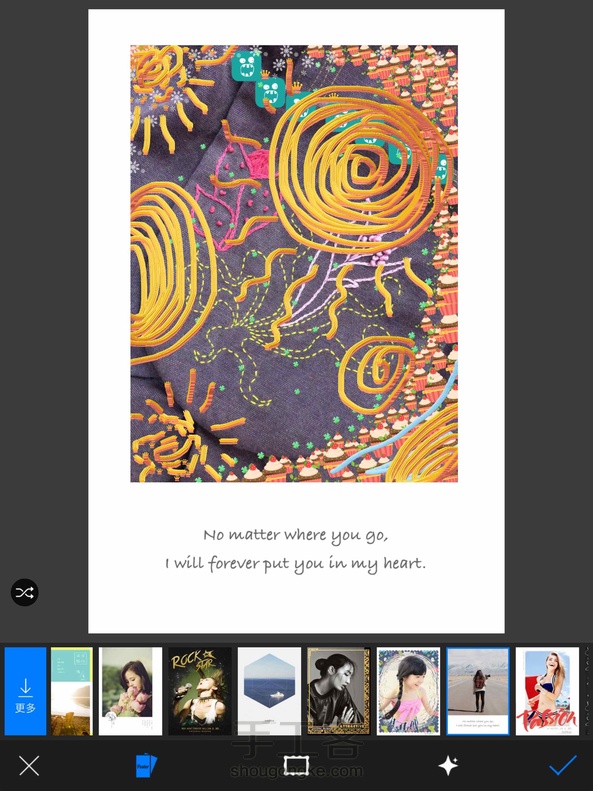Screen dimensions: 593x791
Task: Open the sparkle effects icon
Action: tap(448, 766)
